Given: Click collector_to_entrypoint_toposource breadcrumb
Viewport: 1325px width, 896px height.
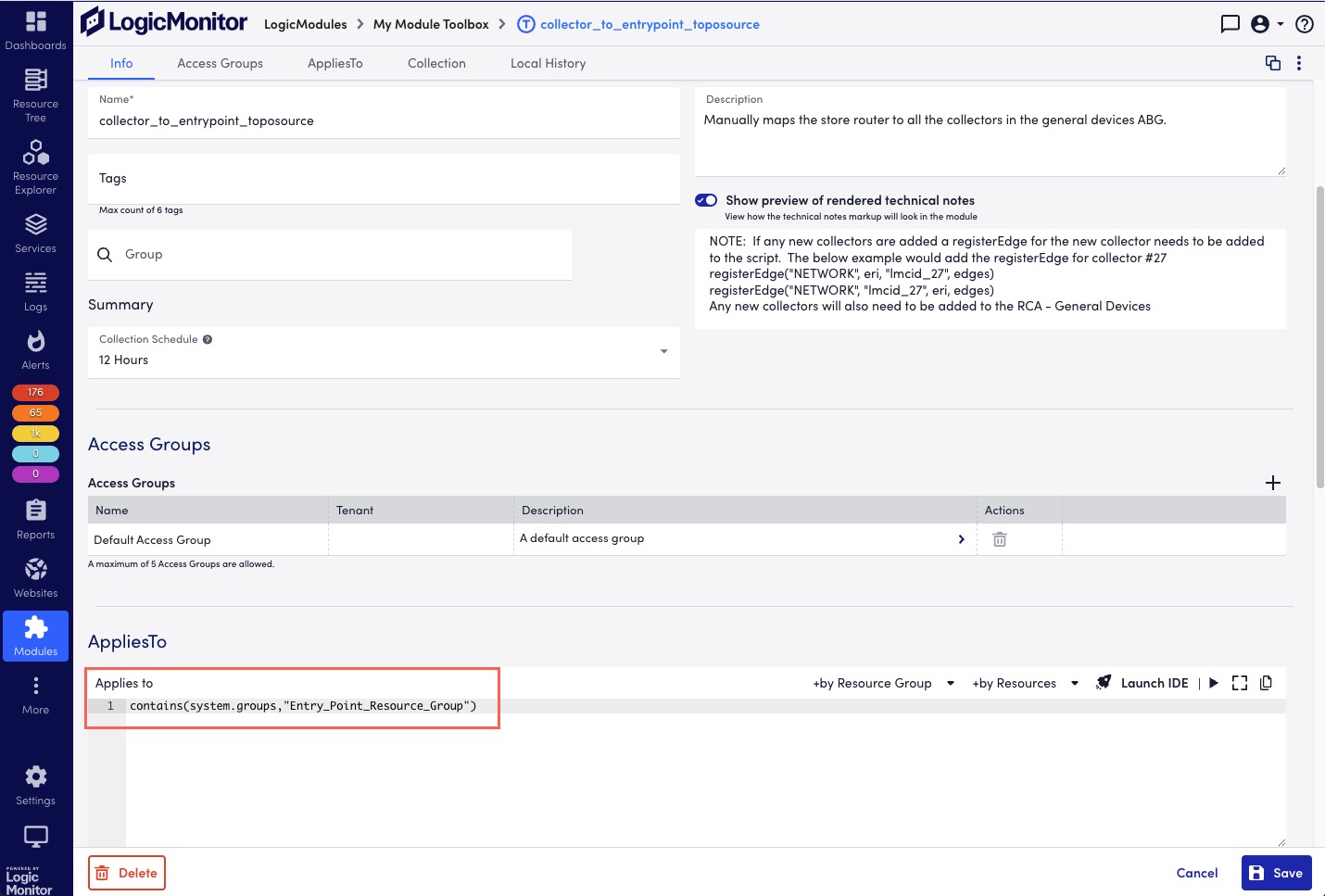Looking at the screenshot, I should pos(650,24).
